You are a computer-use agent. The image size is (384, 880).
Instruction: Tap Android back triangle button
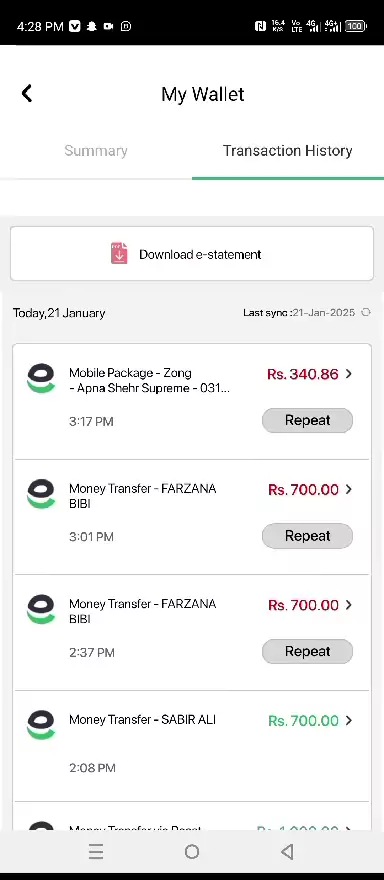[287, 852]
